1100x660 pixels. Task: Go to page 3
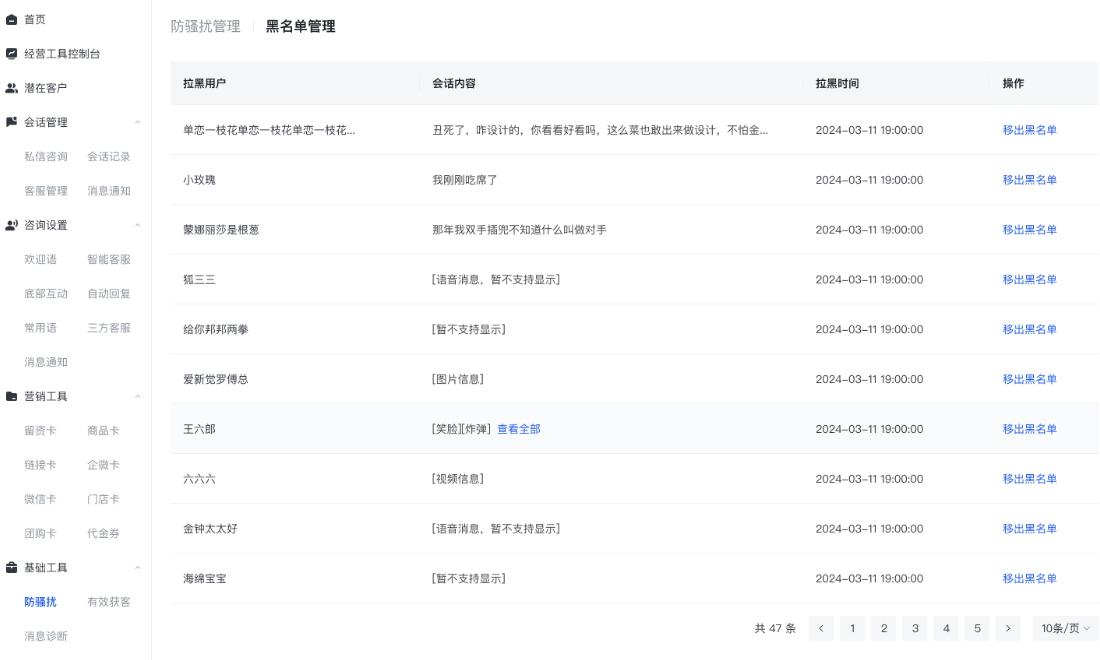[915, 628]
